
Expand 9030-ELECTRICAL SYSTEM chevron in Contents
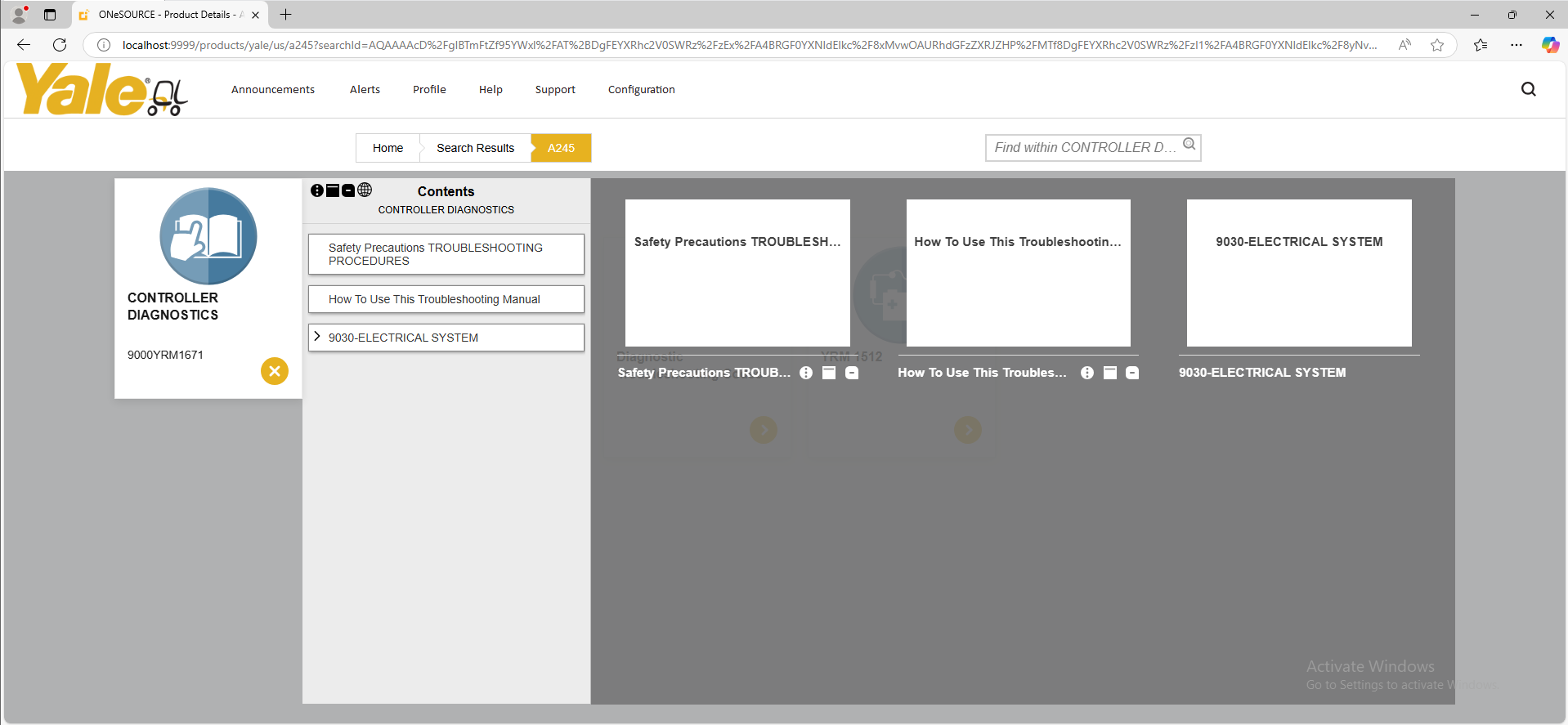point(317,337)
